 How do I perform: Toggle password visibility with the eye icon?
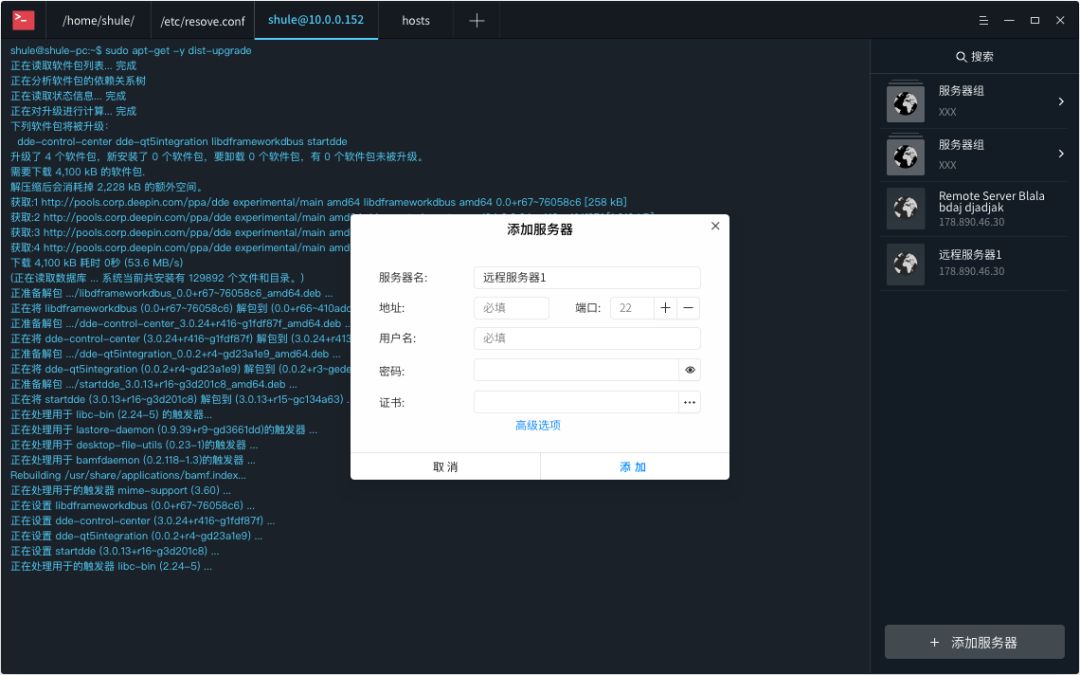(x=690, y=369)
